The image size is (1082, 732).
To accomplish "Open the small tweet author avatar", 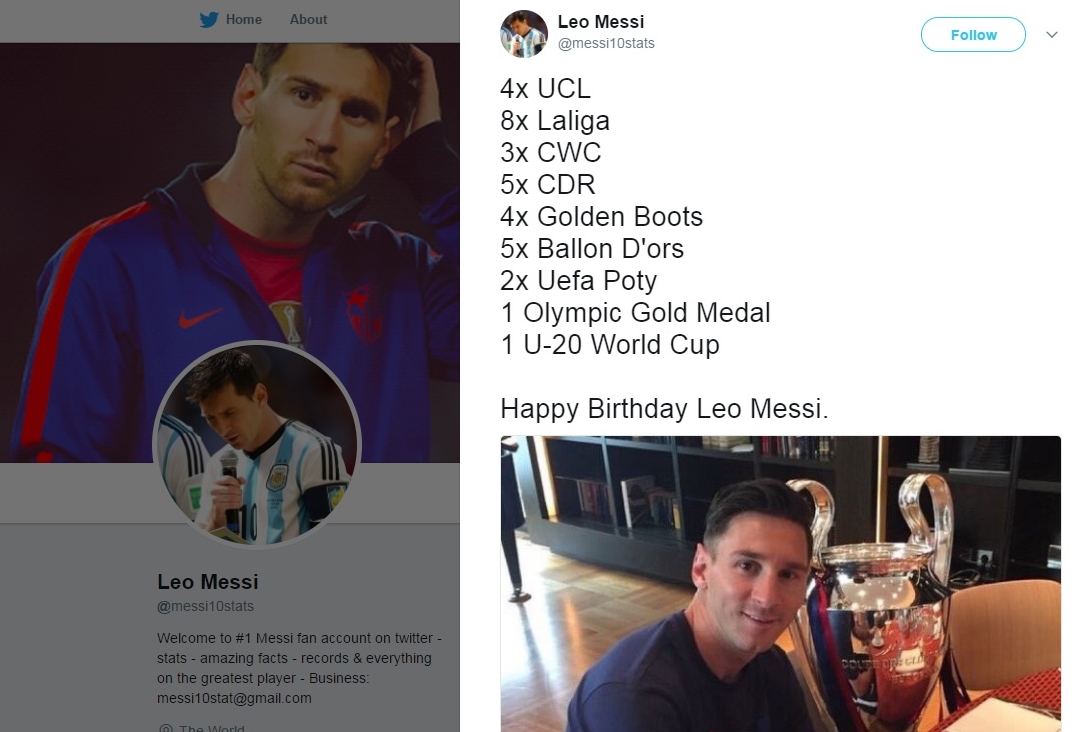I will tap(524, 33).
